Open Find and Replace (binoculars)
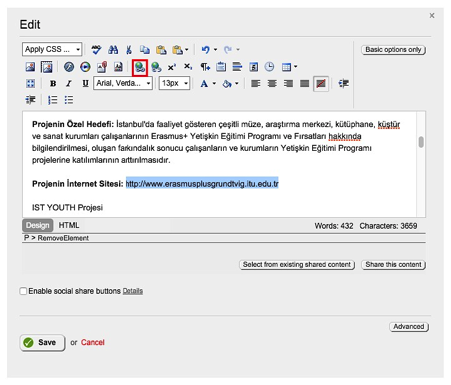This screenshot has width=451, height=385. 113,50
